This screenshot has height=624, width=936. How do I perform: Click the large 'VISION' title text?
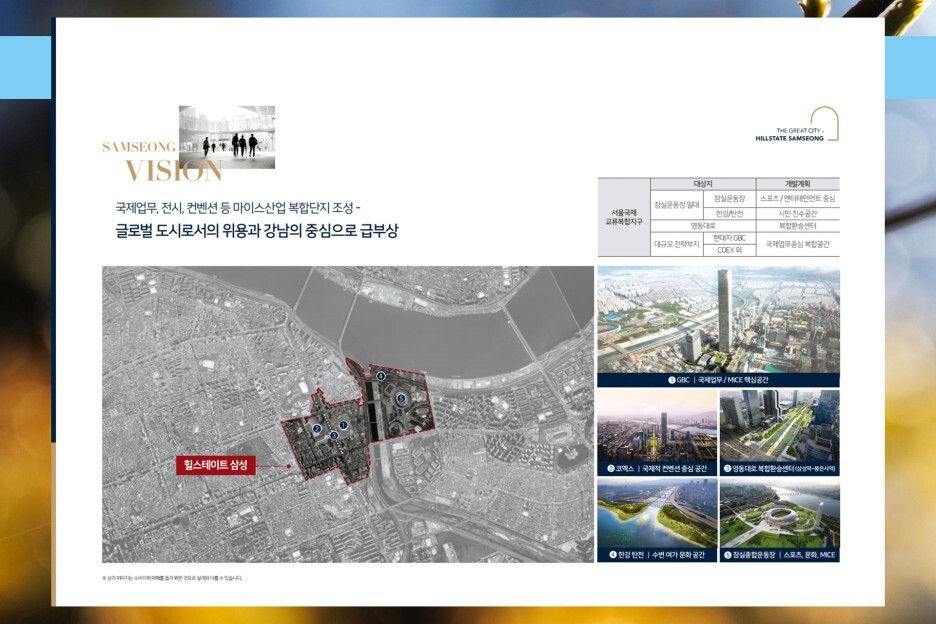pos(174,171)
